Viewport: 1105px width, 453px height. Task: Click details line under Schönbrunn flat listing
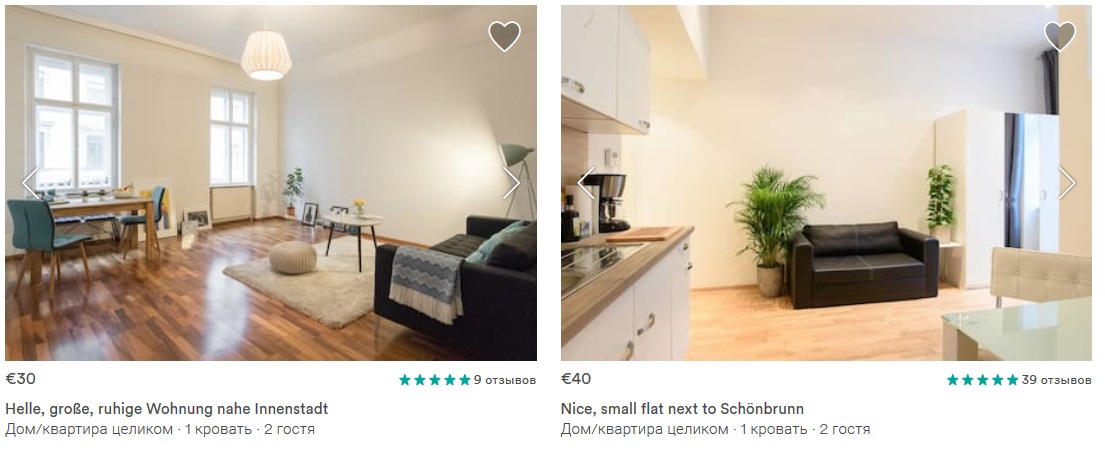(715, 429)
